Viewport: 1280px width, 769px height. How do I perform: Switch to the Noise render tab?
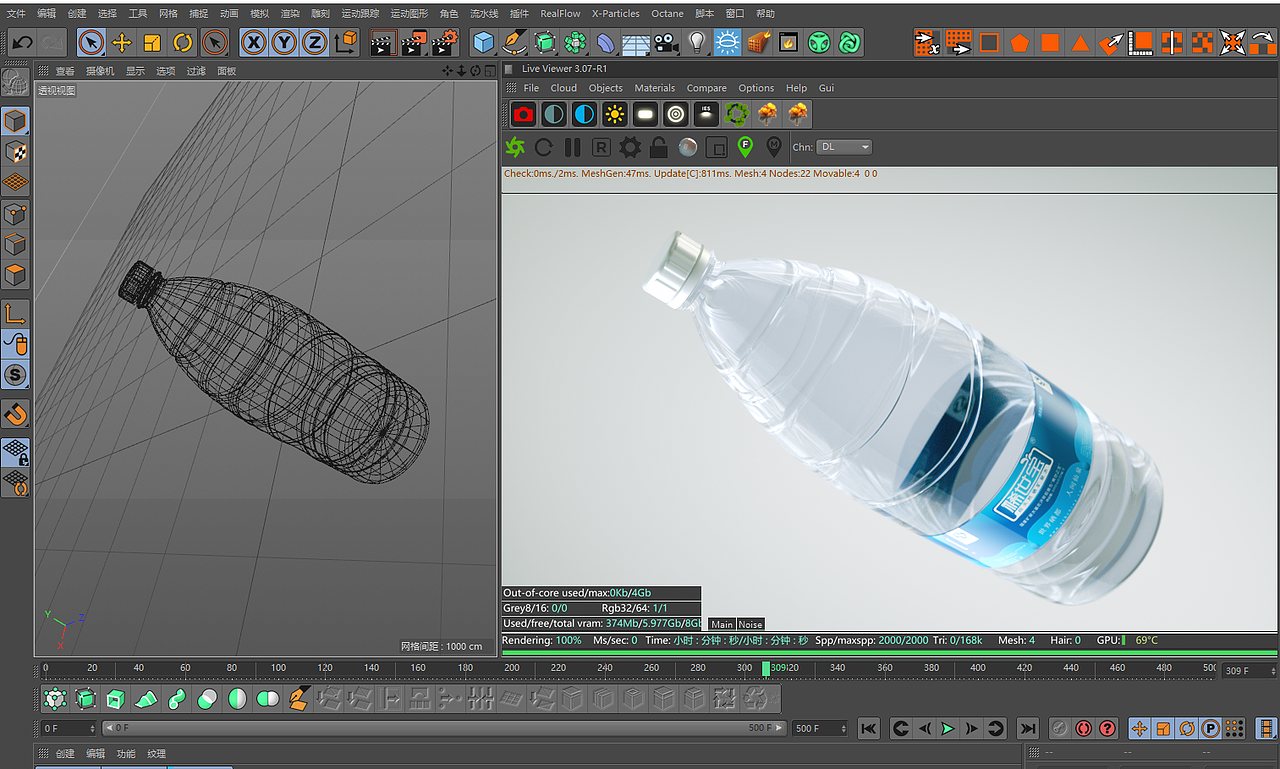pos(750,624)
